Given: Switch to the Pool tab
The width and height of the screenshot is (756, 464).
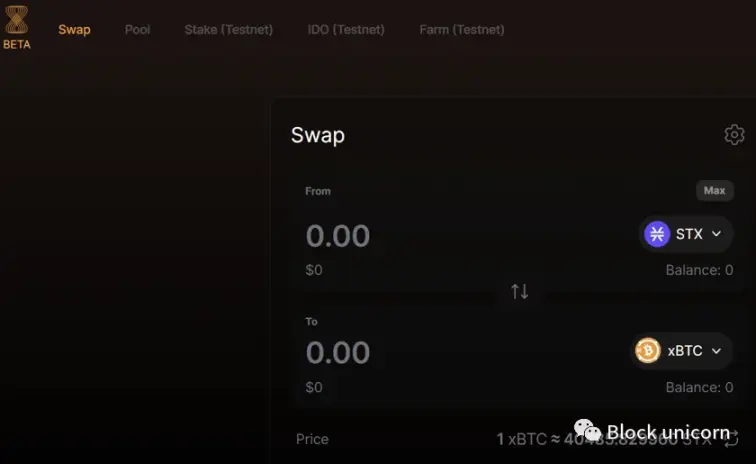Looking at the screenshot, I should coord(137,29).
